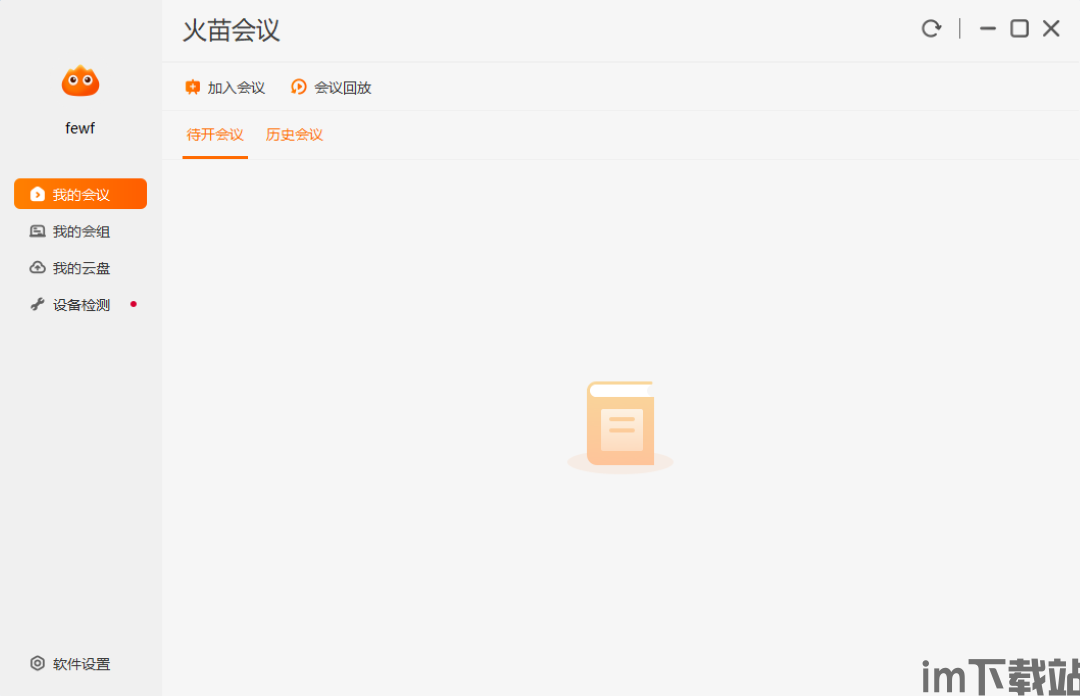The width and height of the screenshot is (1080, 696).
Task: Open 我的云盘 in the sidebar
Action: [81, 268]
